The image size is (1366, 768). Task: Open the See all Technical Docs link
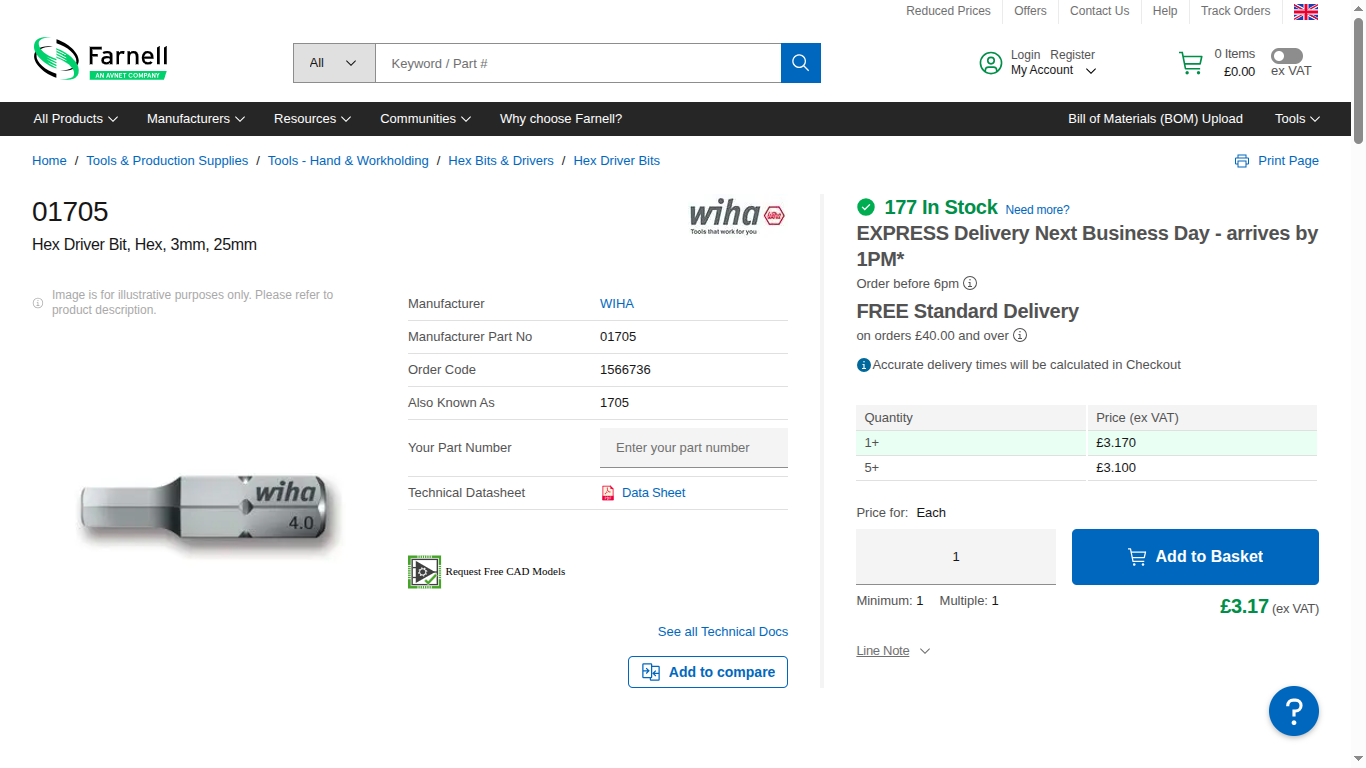click(723, 632)
